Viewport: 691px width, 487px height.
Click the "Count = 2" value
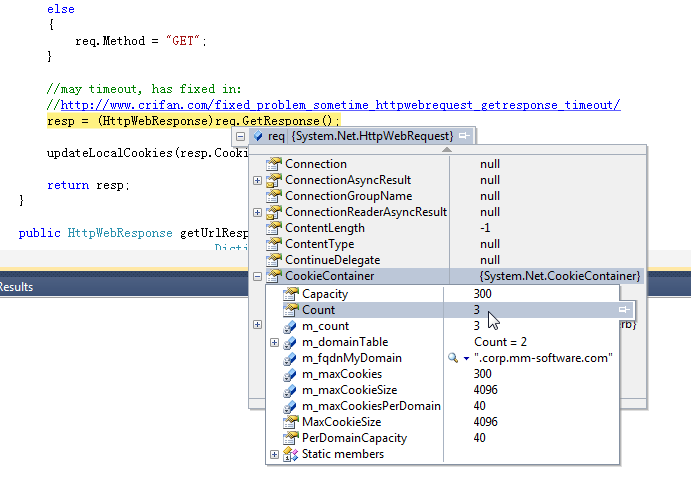click(500, 342)
